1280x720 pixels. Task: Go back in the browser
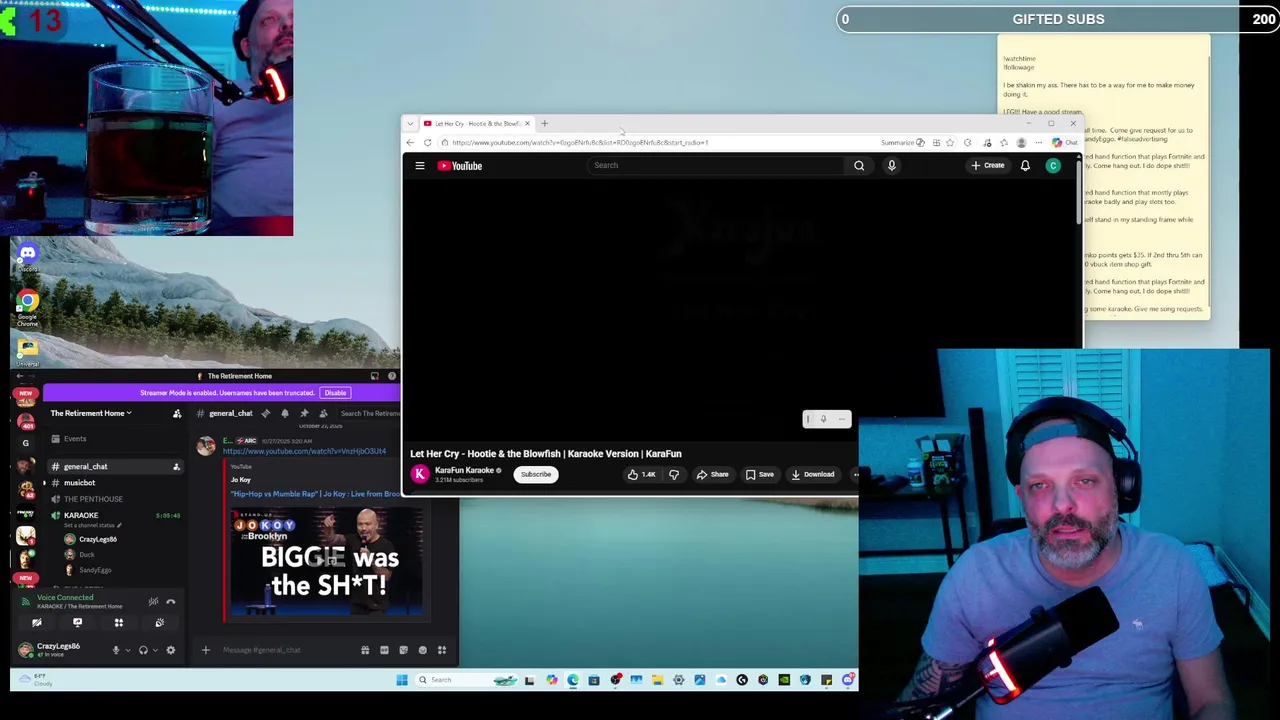point(410,143)
